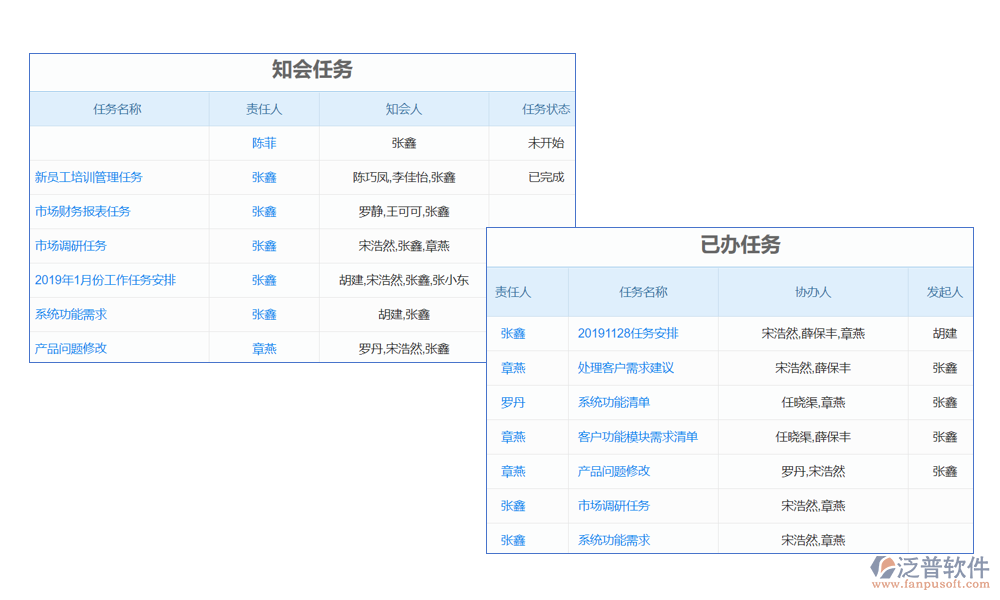Open the 客户功能模块需求清单 link
This screenshot has width=1000, height=600.
(x=637, y=437)
